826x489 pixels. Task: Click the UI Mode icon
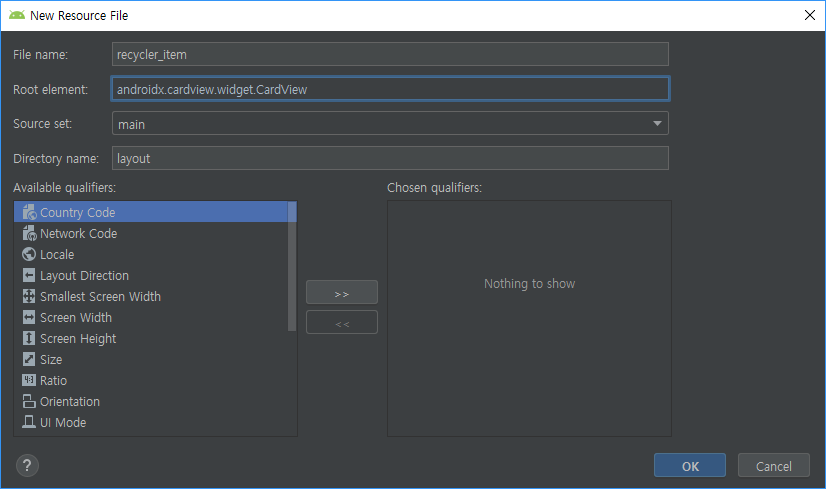(x=29, y=422)
